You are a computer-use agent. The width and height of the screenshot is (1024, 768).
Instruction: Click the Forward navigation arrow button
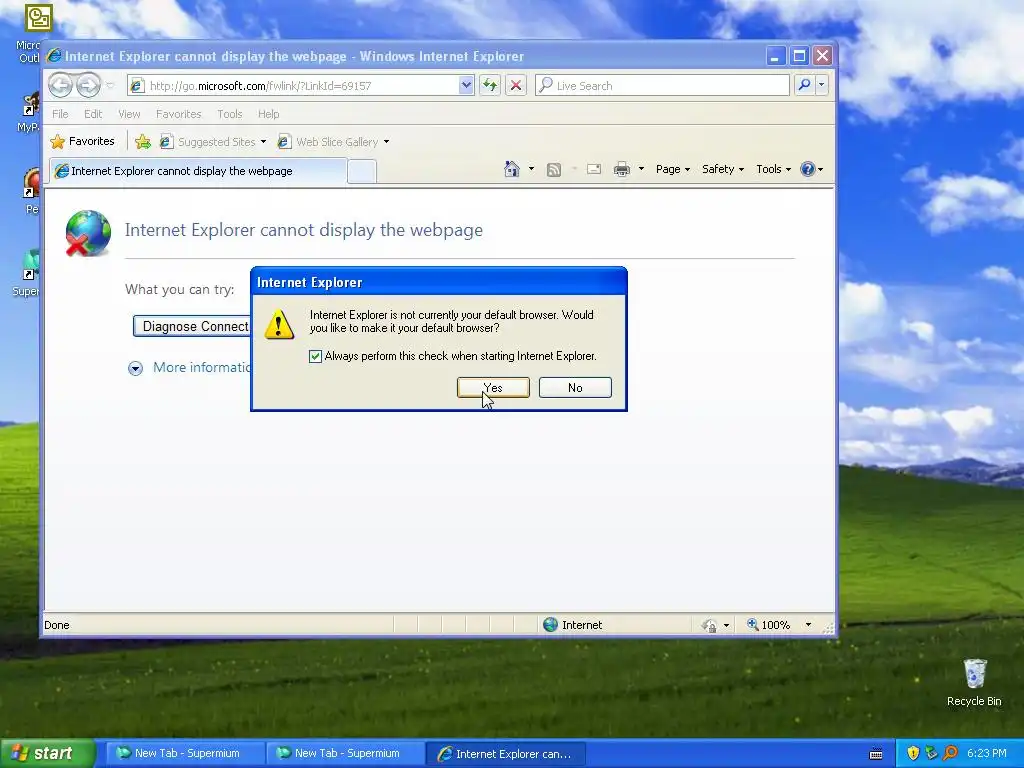pyautogui.click(x=88, y=86)
